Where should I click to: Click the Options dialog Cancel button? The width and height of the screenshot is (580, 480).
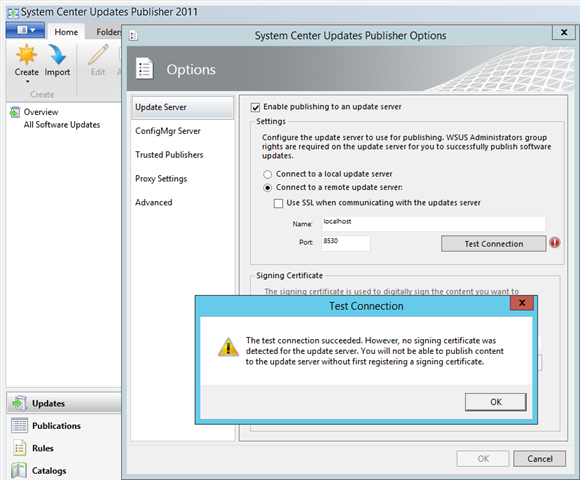540,459
